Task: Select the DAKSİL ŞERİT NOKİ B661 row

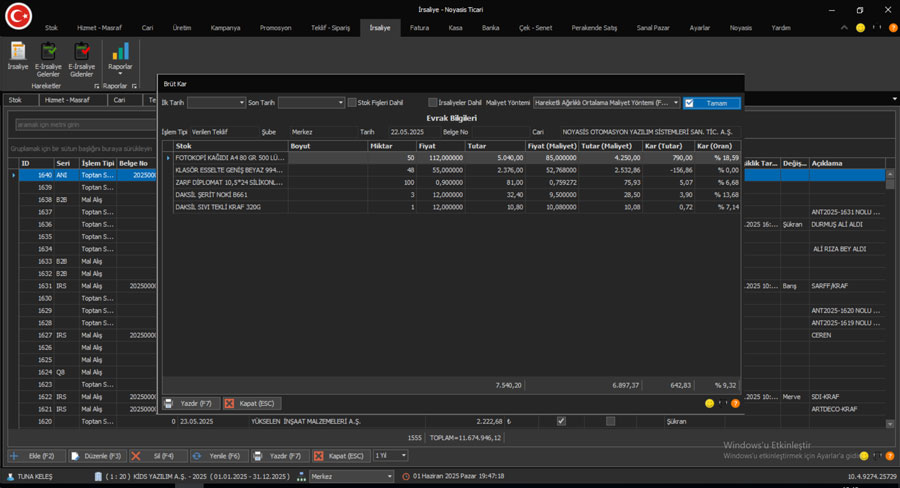Action: (457, 195)
